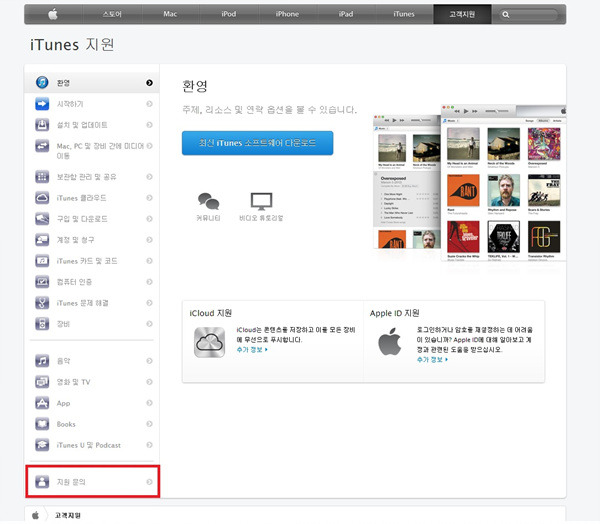Click the magnifier search icon
Viewport: 600px width, 524px height.
pyautogui.click(x=506, y=15)
